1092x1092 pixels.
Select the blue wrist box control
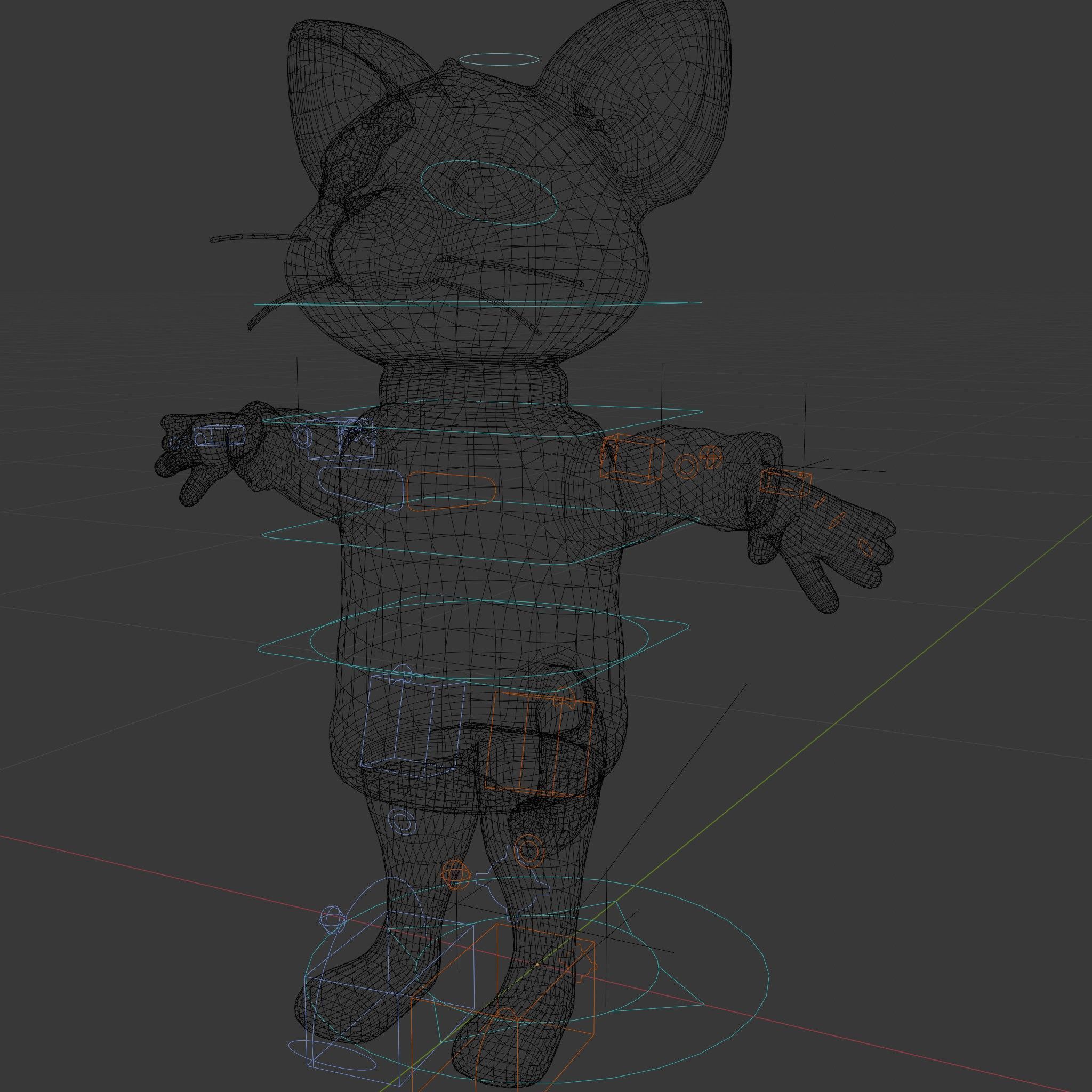[220, 436]
